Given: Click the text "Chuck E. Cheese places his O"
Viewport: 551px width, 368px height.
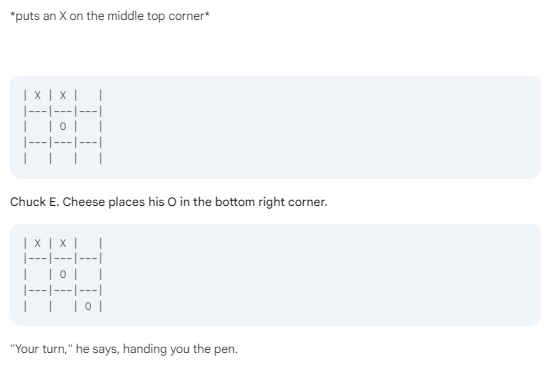Looking at the screenshot, I should point(93,202).
